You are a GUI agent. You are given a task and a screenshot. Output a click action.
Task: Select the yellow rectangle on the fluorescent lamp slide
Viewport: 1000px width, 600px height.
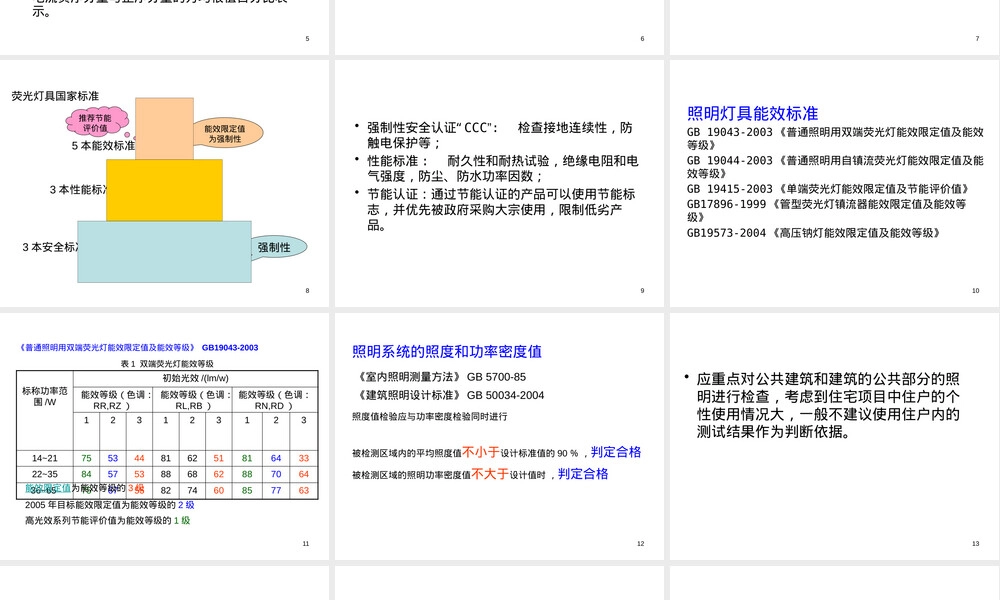pos(165,190)
